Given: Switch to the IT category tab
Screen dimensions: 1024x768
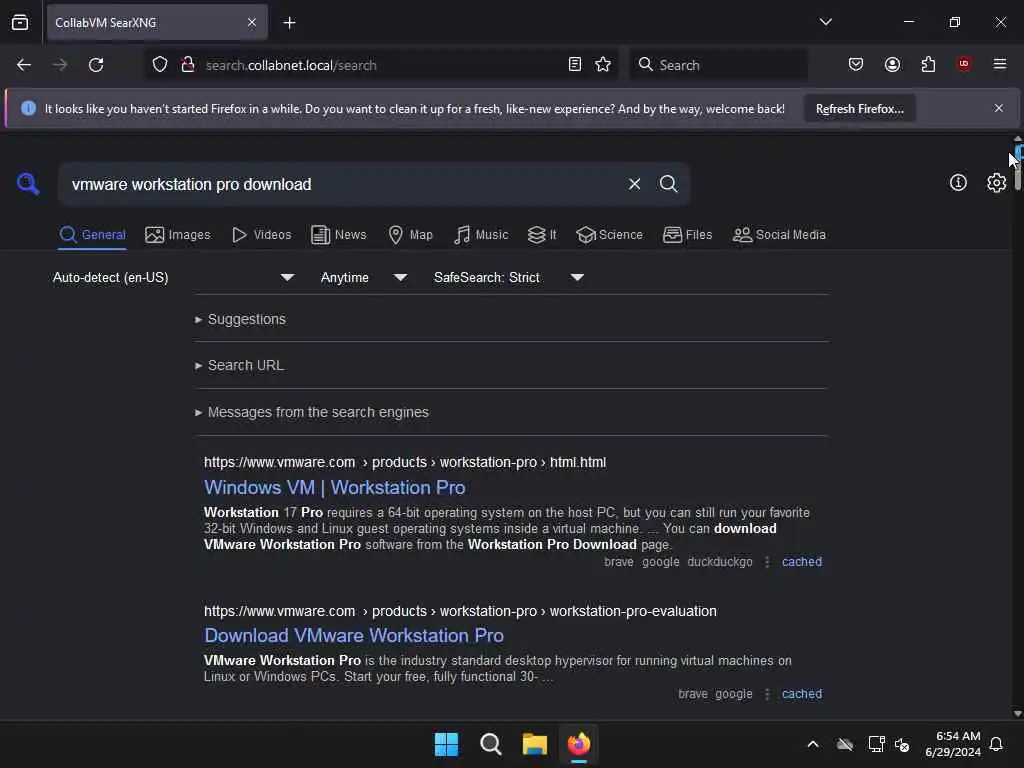Looking at the screenshot, I should pyautogui.click(x=542, y=235).
